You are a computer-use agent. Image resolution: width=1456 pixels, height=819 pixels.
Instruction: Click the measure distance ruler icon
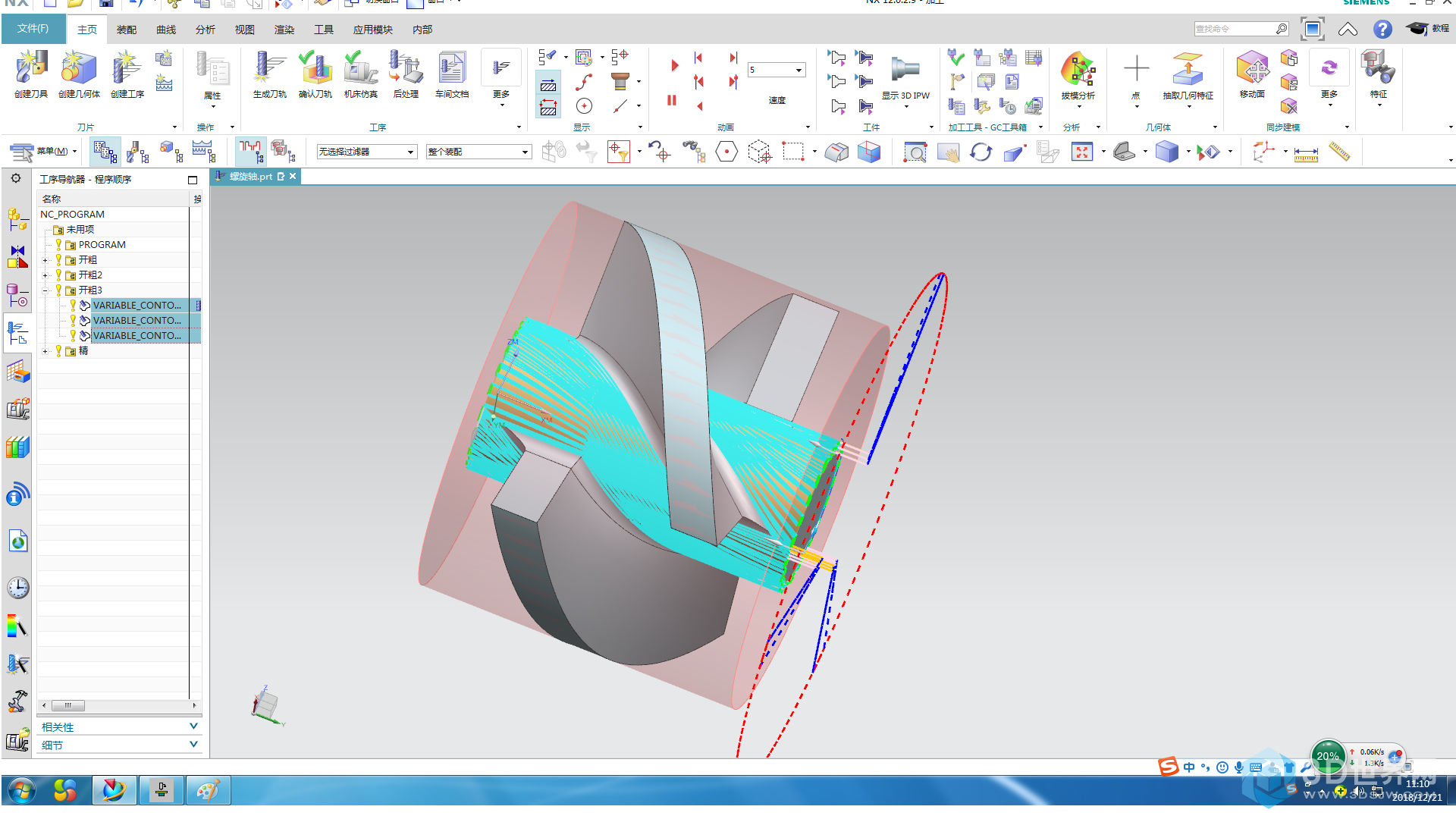click(x=1306, y=153)
